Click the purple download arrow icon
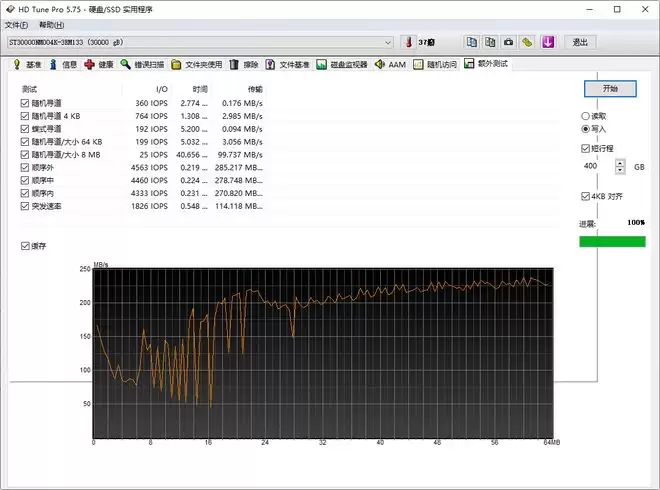660x490 pixels. [547, 42]
